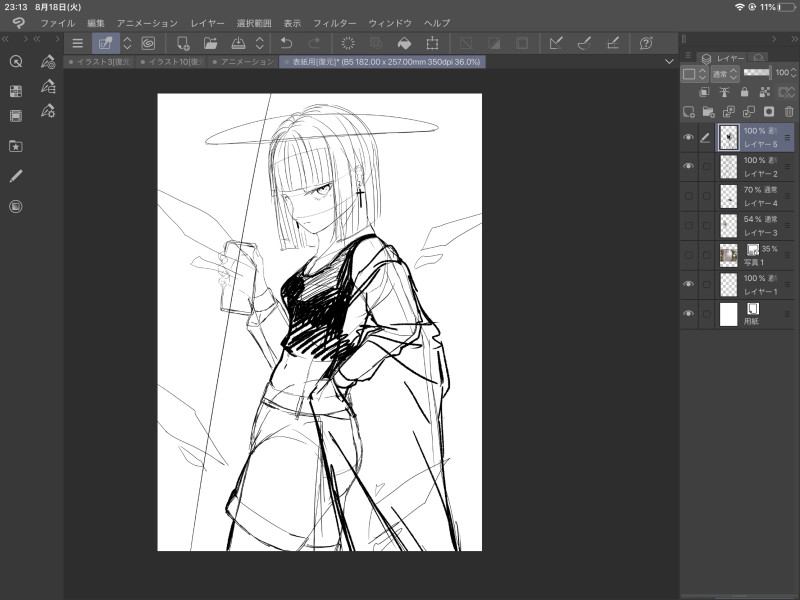800x600 pixels.
Task: Open the timeline film strip icon
Action: pos(16,116)
